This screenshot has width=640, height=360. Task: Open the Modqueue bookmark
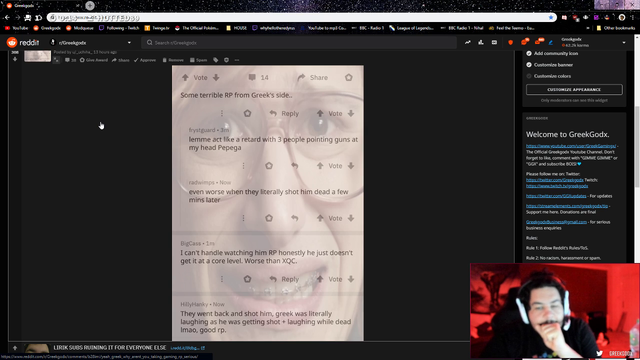click(x=80, y=28)
